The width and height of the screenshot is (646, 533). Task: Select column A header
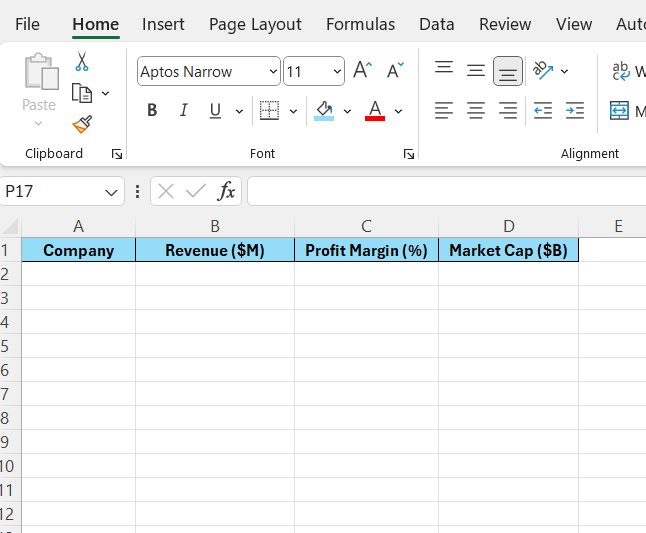(78, 226)
